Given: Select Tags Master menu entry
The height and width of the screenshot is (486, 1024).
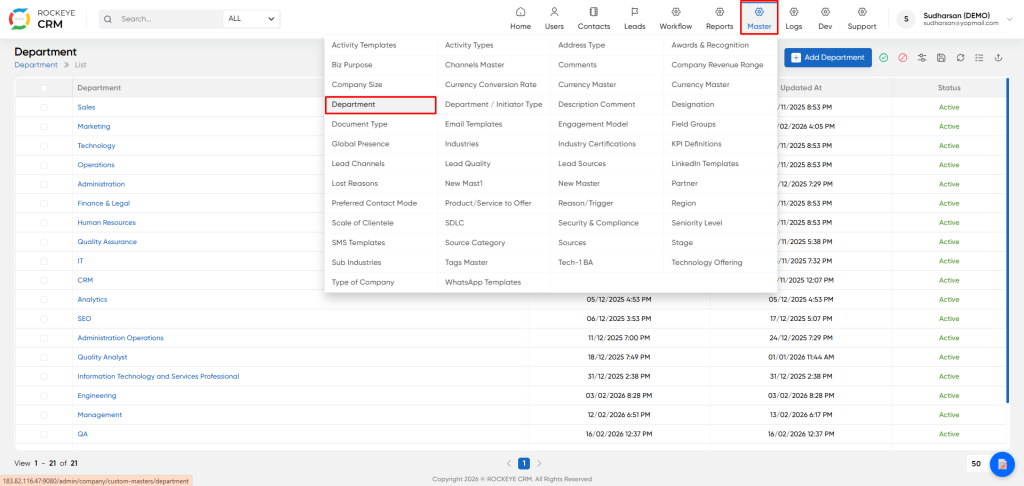Looking at the screenshot, I should [x=466, y=263].
